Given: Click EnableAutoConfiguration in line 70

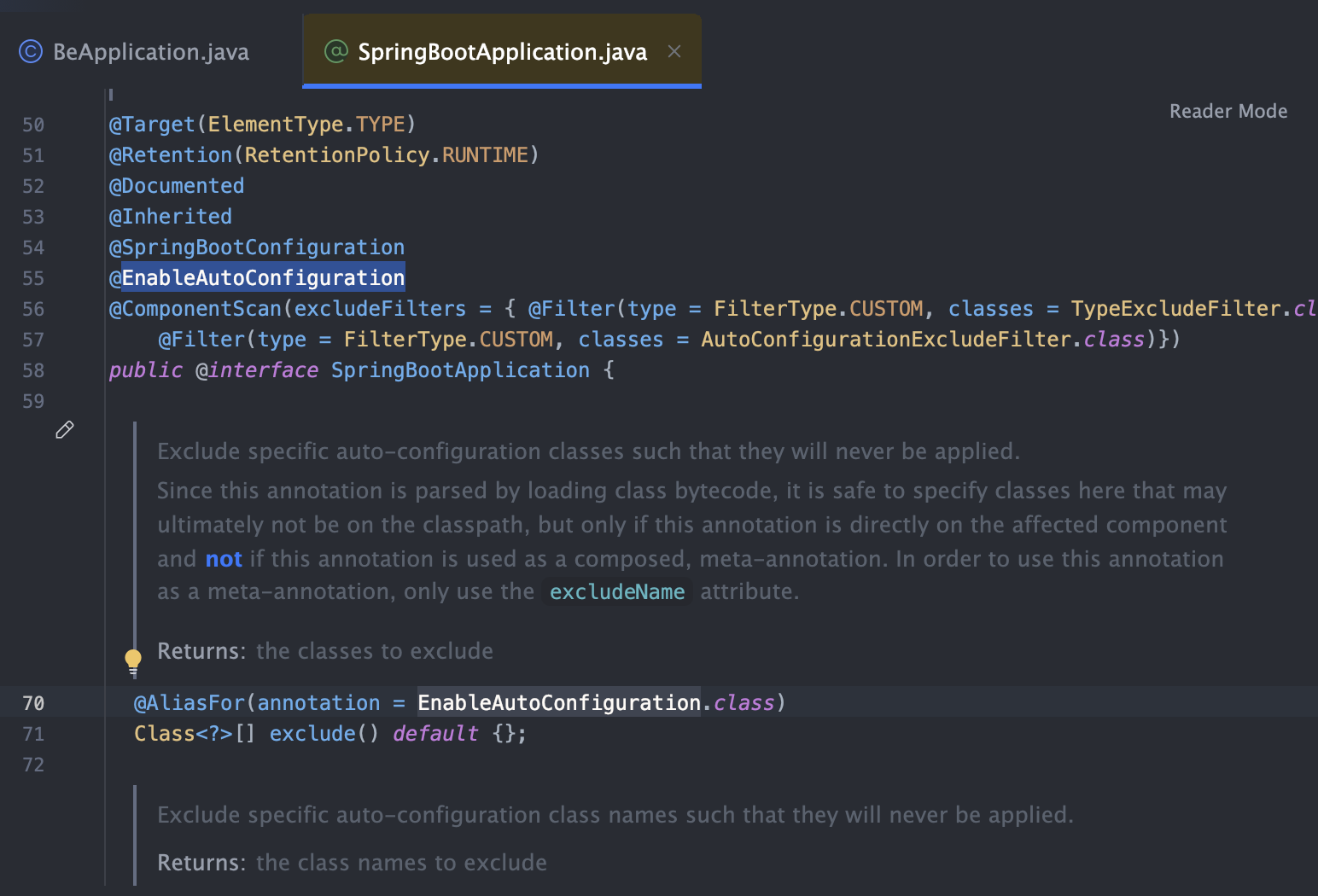Looking at the screenshot, I should [559, 703].
